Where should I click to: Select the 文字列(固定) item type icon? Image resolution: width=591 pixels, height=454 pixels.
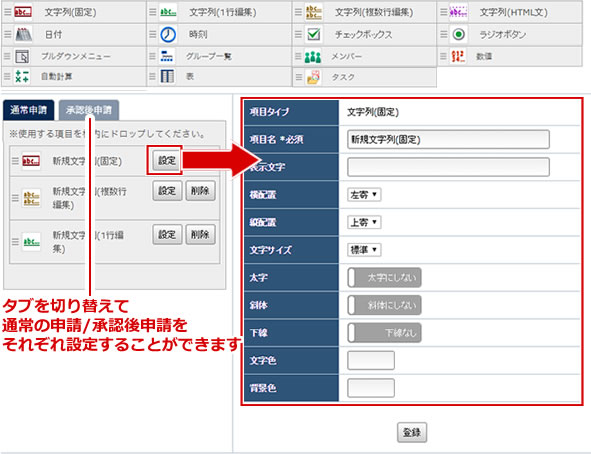pyautogui.click(x=23, y=12)
